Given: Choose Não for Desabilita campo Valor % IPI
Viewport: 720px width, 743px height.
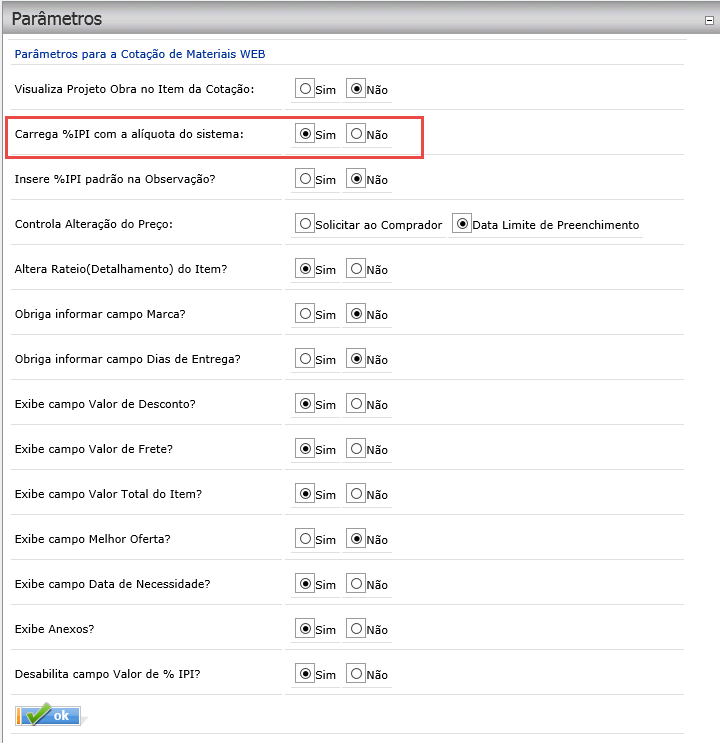Looking at the screenshot, I should pyautogui.click(x=356, y=674).
